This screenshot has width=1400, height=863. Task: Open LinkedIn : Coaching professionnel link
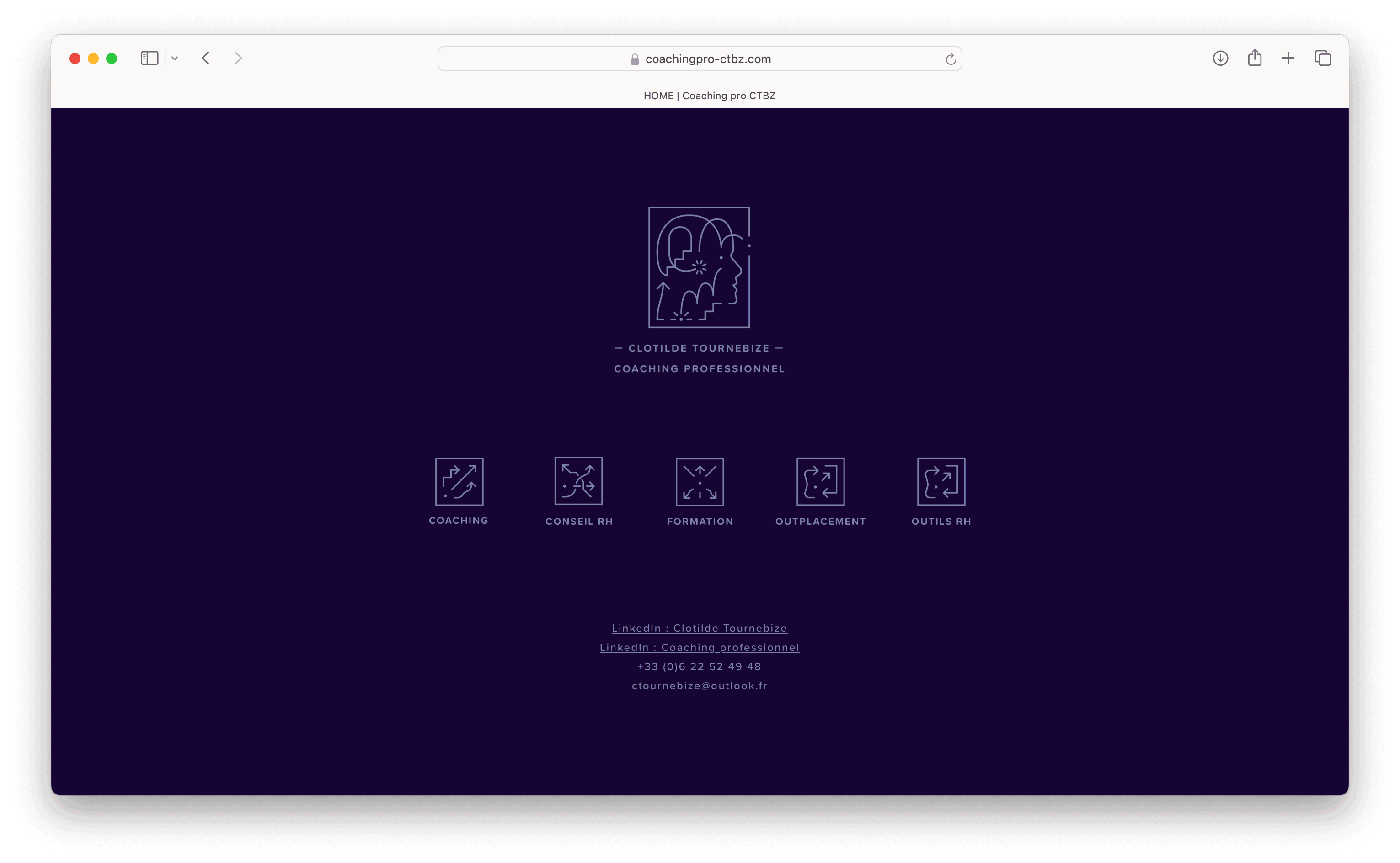point(700,647)
